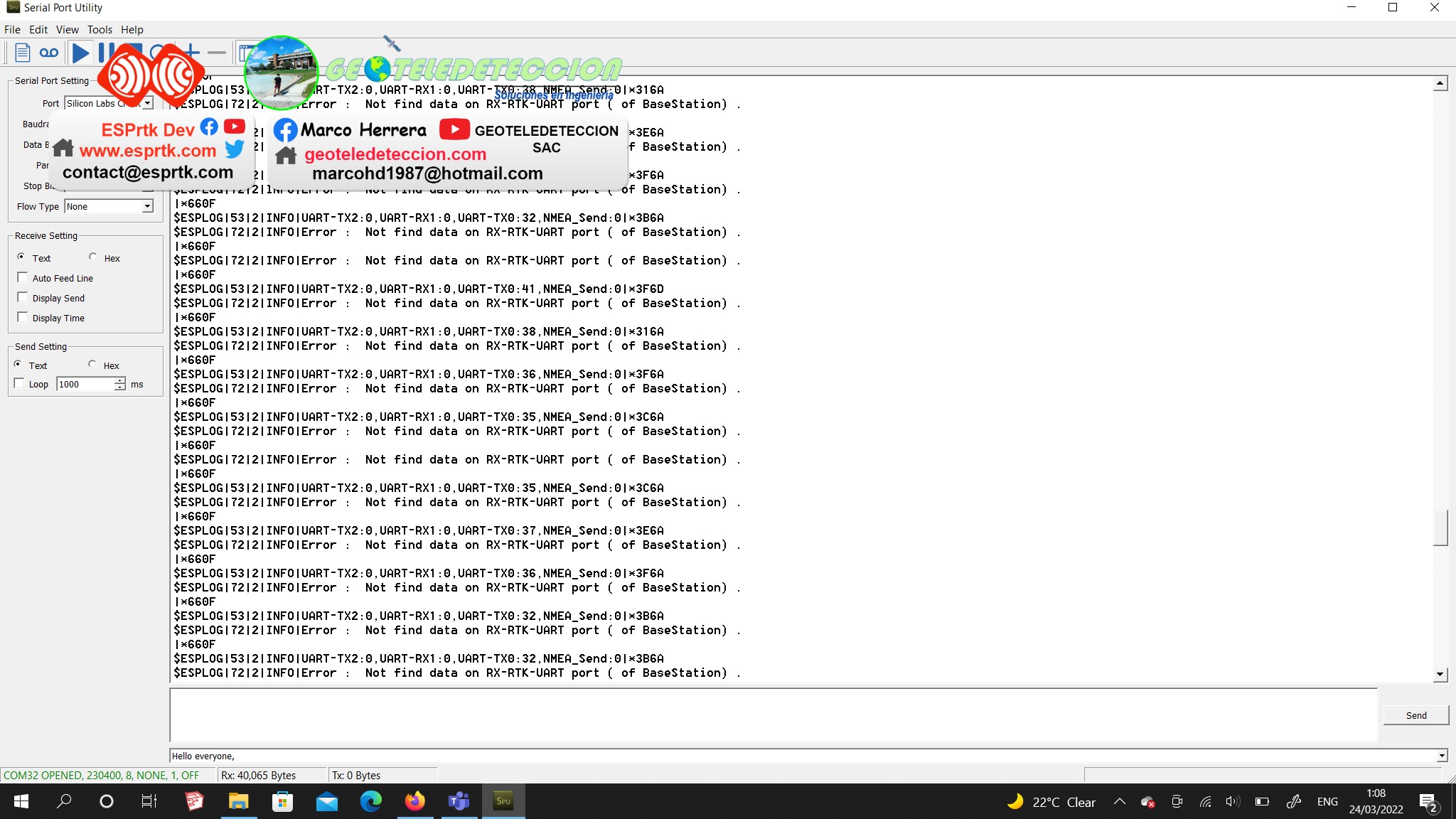Click the Send button

pos(1415,715)
